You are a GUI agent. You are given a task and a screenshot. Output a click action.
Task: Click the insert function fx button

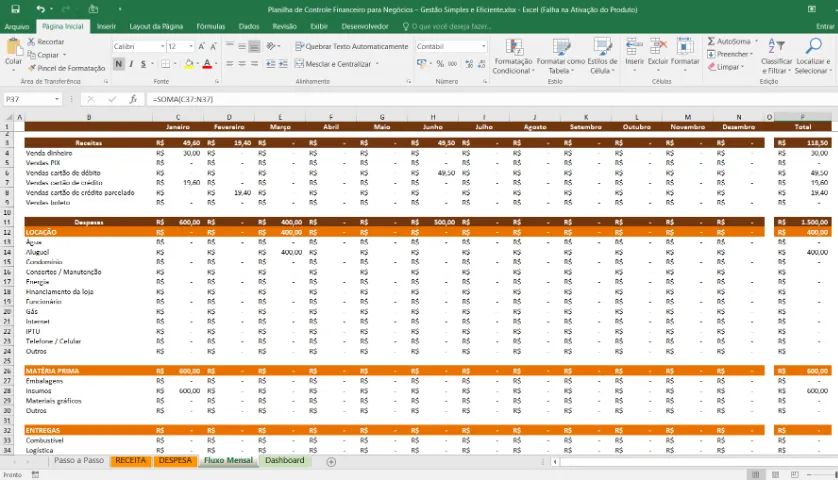coord(134,99)
